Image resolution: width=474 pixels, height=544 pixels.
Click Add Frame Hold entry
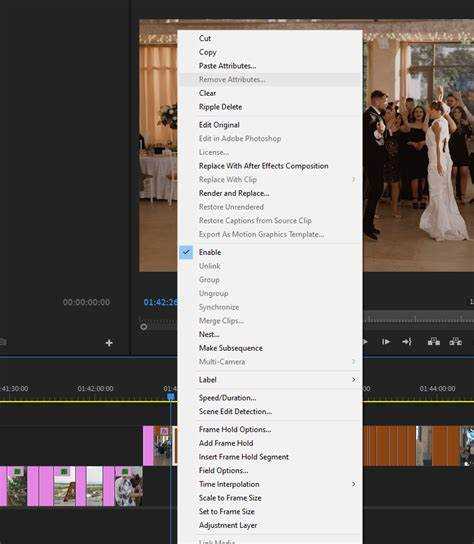(x=226, y=443)
